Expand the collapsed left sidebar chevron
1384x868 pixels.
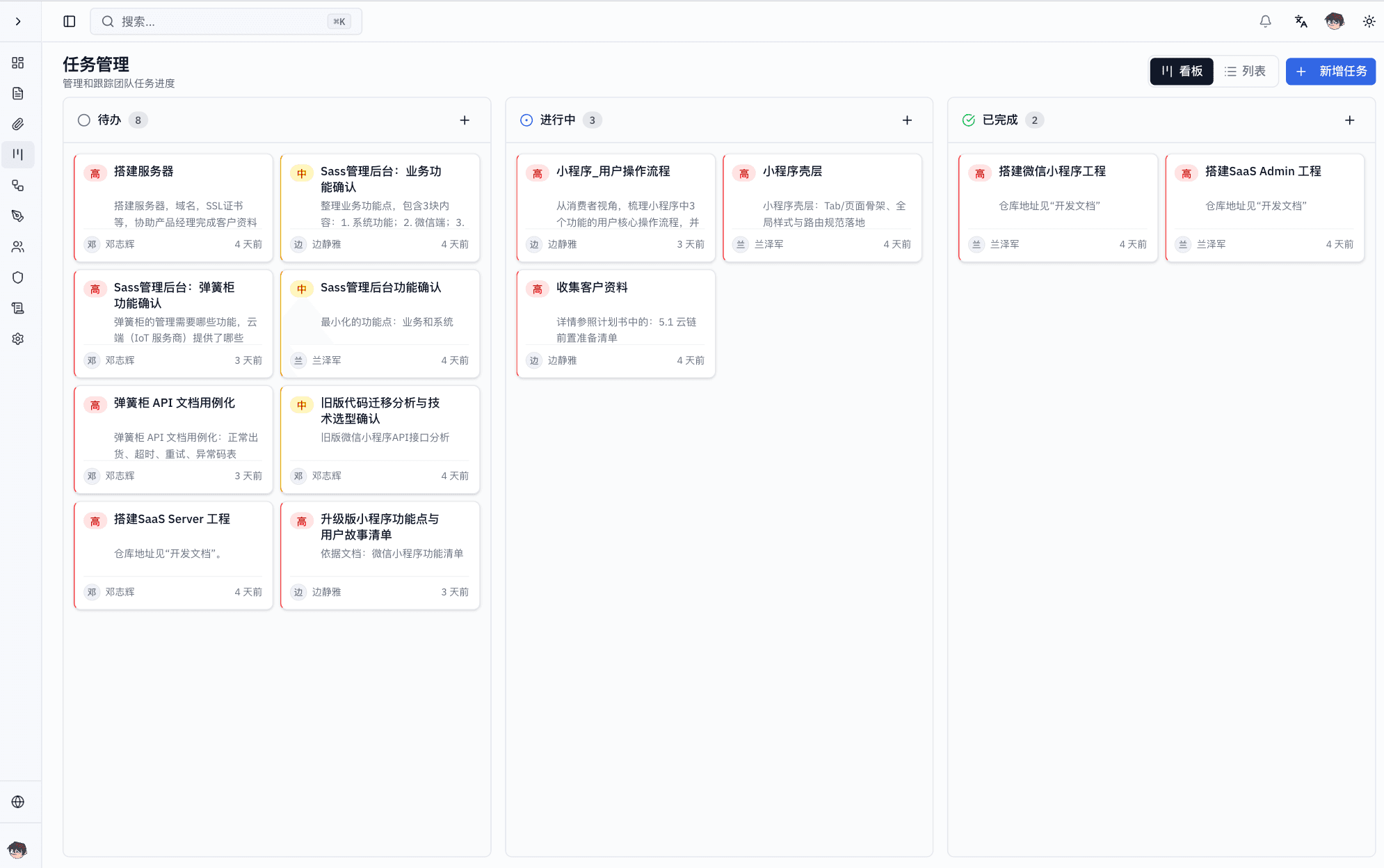tap(18, 22)
